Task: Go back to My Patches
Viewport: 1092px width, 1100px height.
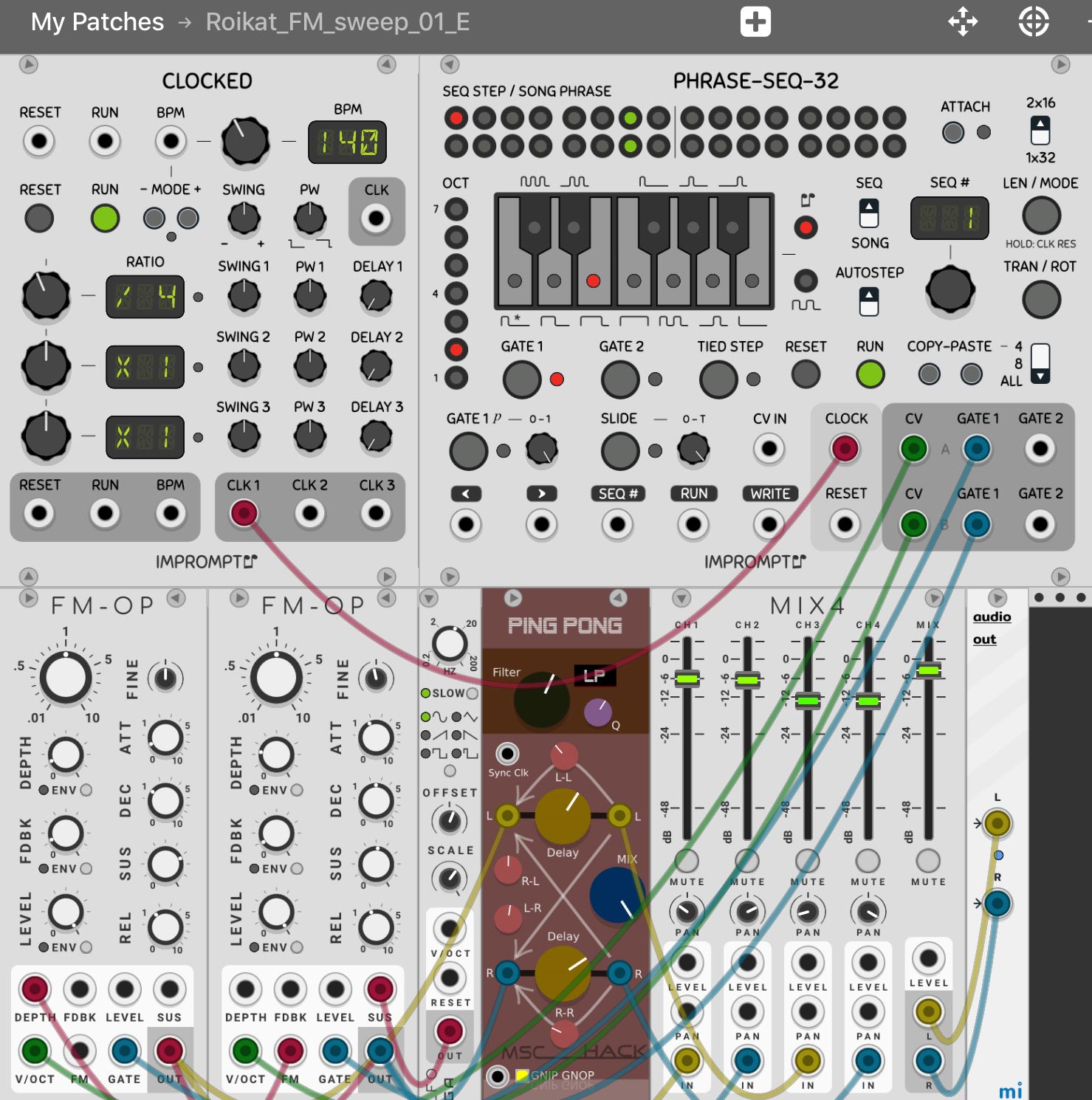Action: [x=97, y=22]
